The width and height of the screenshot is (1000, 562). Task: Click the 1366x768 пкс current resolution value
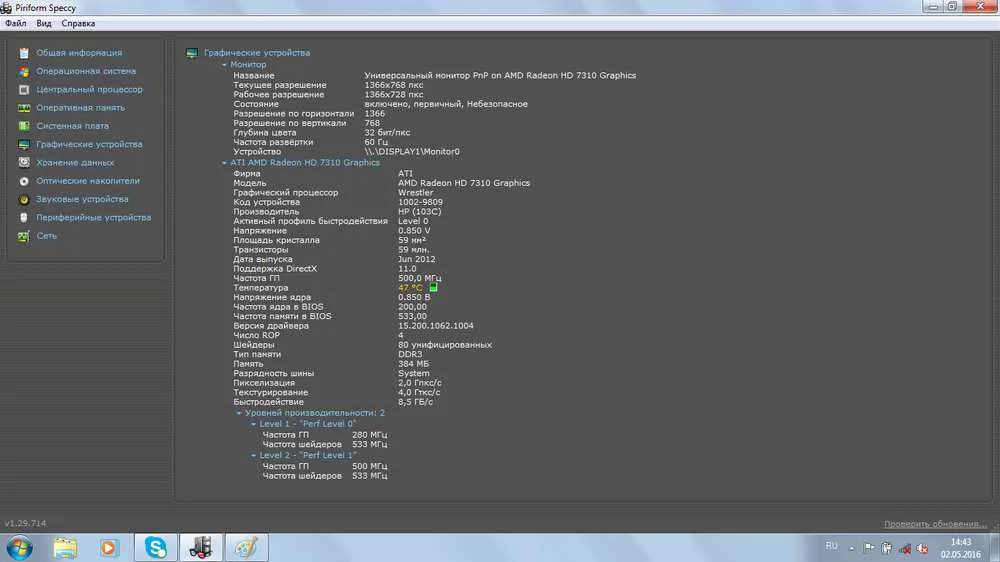click(393, 85)
